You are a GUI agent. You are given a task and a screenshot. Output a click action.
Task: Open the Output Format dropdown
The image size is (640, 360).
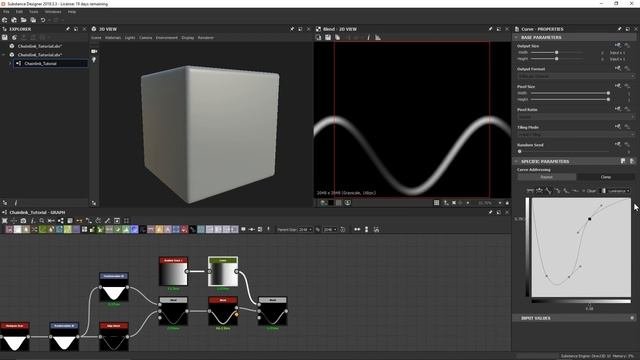[576, 76]
